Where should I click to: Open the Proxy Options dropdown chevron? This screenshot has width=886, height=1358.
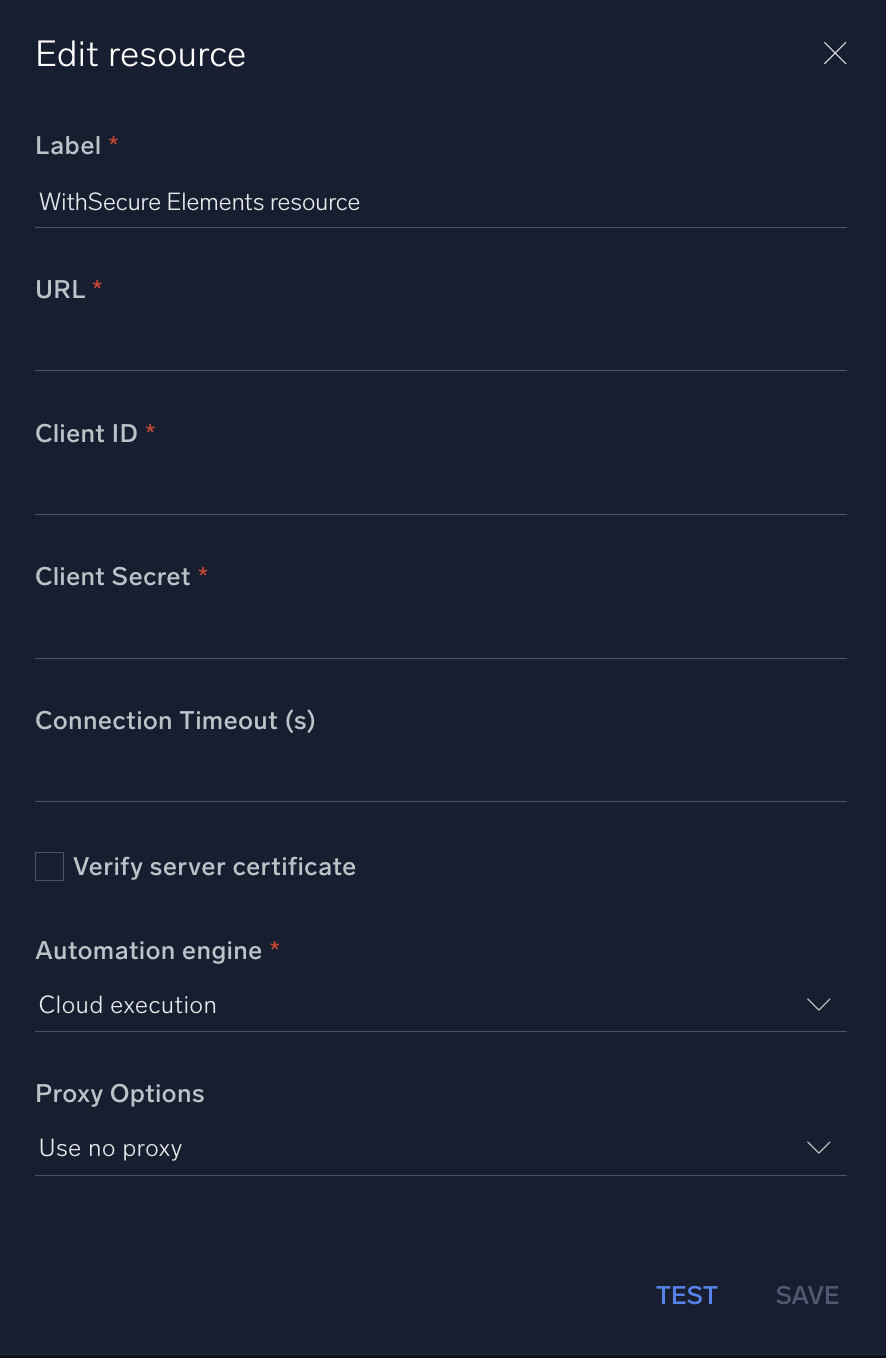coord(818,1147)
